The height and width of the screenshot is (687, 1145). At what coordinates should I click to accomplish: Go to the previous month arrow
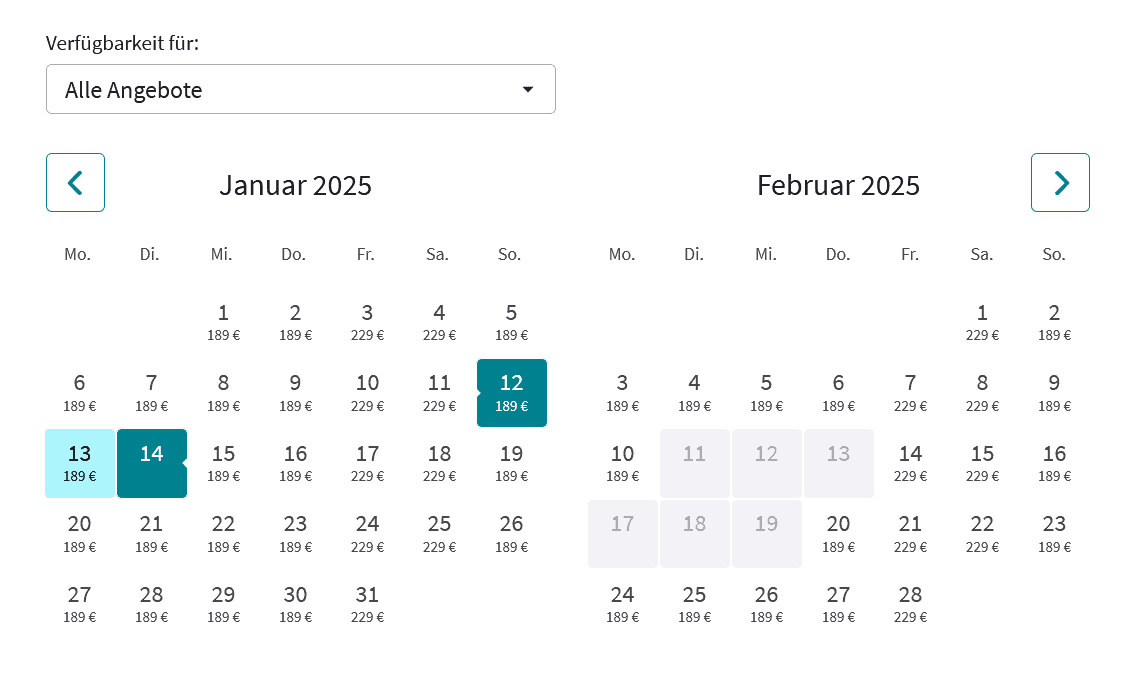point(75,182)
